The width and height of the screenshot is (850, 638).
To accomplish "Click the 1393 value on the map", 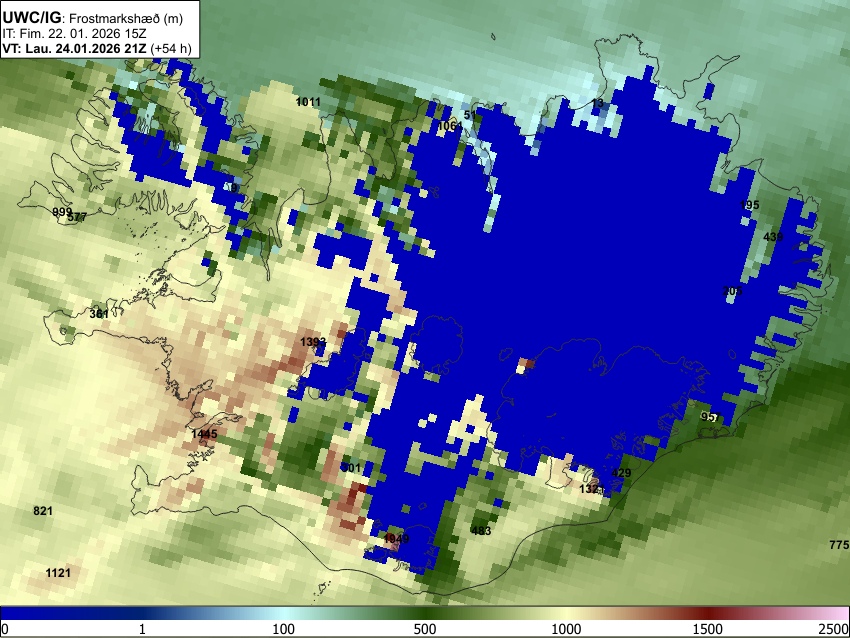I will [313, 342].
